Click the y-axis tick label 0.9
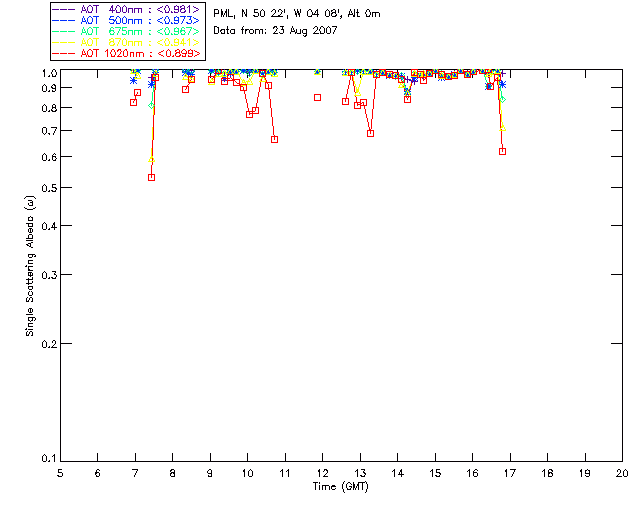The width and height of the screenshot is (640, 512). coord(49,88)
